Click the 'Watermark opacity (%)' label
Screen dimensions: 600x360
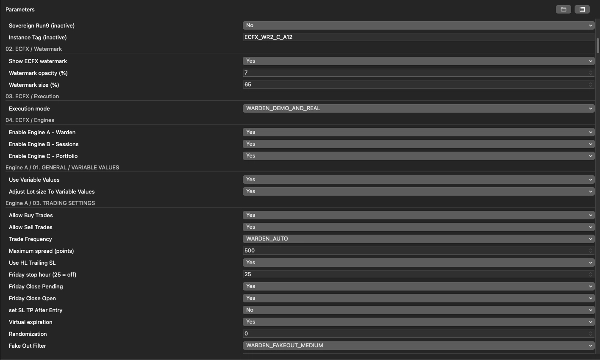[38, 73]
